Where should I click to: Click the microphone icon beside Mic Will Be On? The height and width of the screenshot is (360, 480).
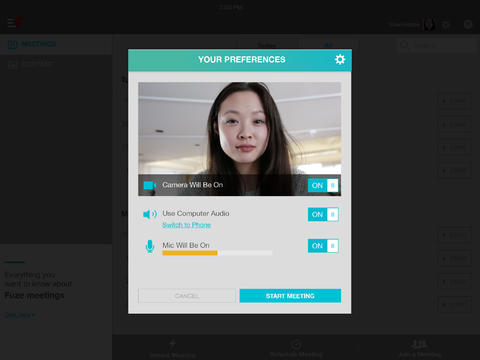[150, 246]
